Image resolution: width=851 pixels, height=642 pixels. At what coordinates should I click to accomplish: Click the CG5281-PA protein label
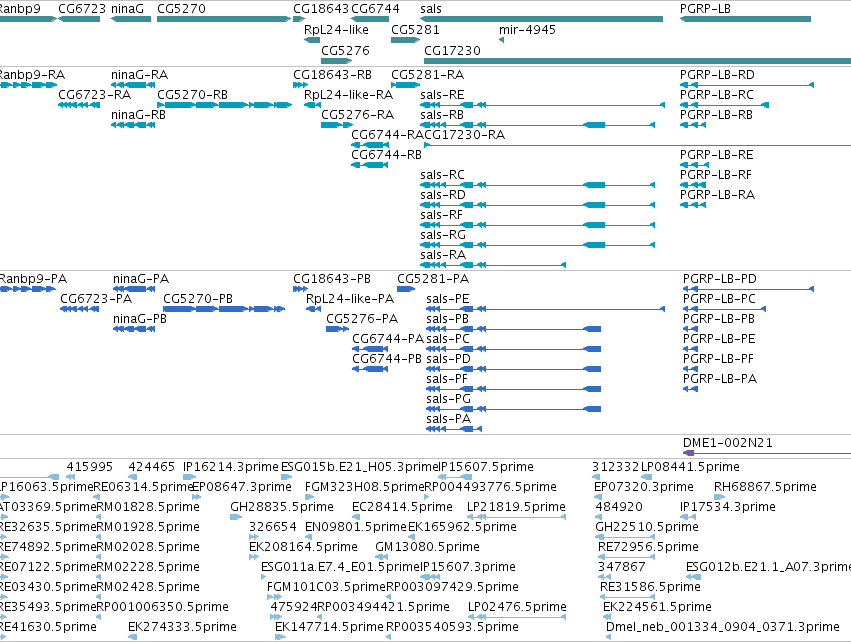433,279
